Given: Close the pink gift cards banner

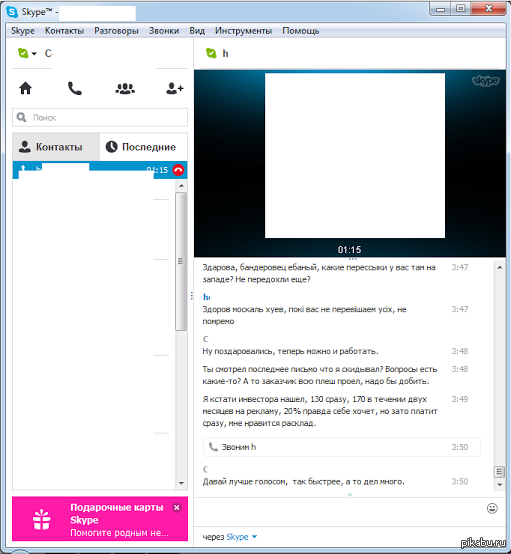Looking at the screenshot, I should [x=177, y=507].
